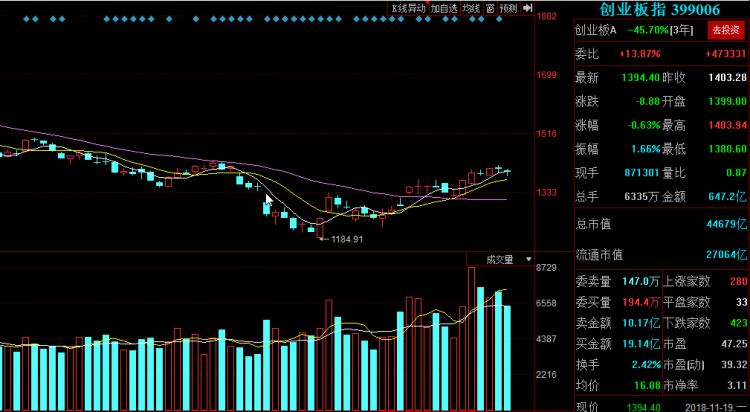Open the 窗 window option
The width and height of the screenshot is (750, 412).
pos(491,8)
